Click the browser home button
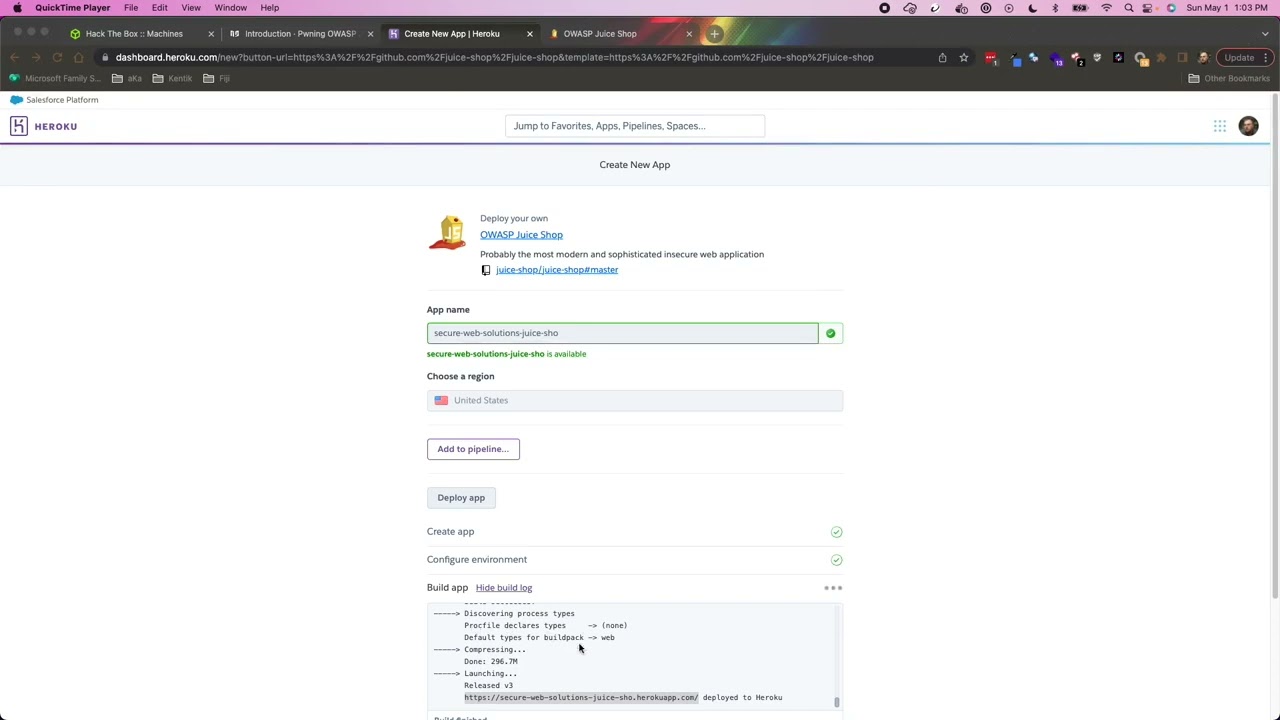Image resolution: width=1280 pixels, height=720 pixels. [x=79, y=58]
